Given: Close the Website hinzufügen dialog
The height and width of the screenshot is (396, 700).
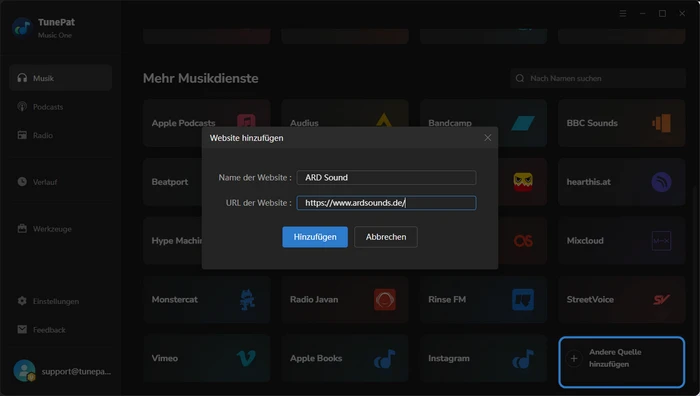Looking at the screenshot, I should click(x=488, y=138).
